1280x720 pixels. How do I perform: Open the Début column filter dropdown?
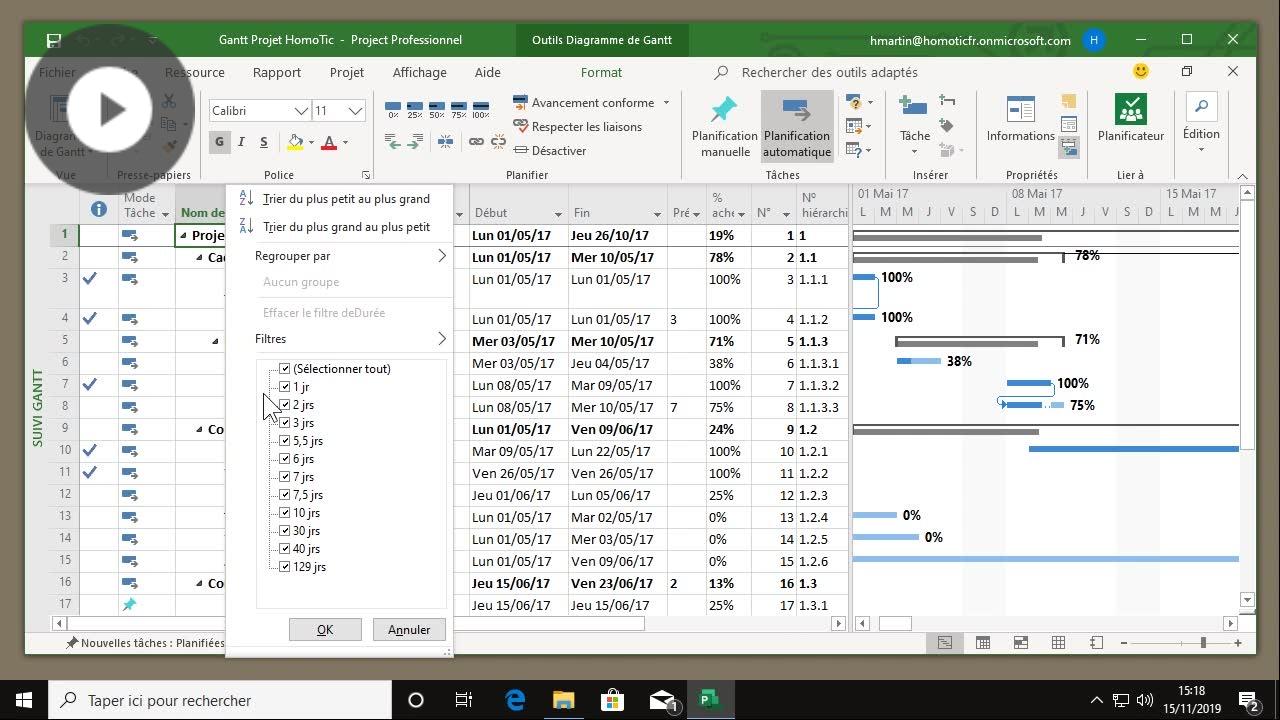point(558,214)
